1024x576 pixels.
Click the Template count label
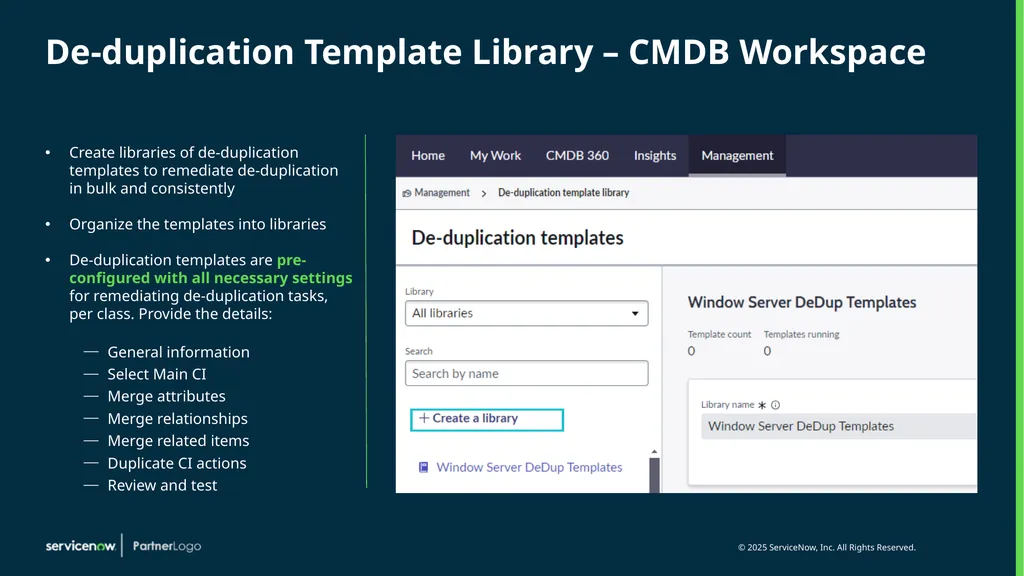coord(719,334)
